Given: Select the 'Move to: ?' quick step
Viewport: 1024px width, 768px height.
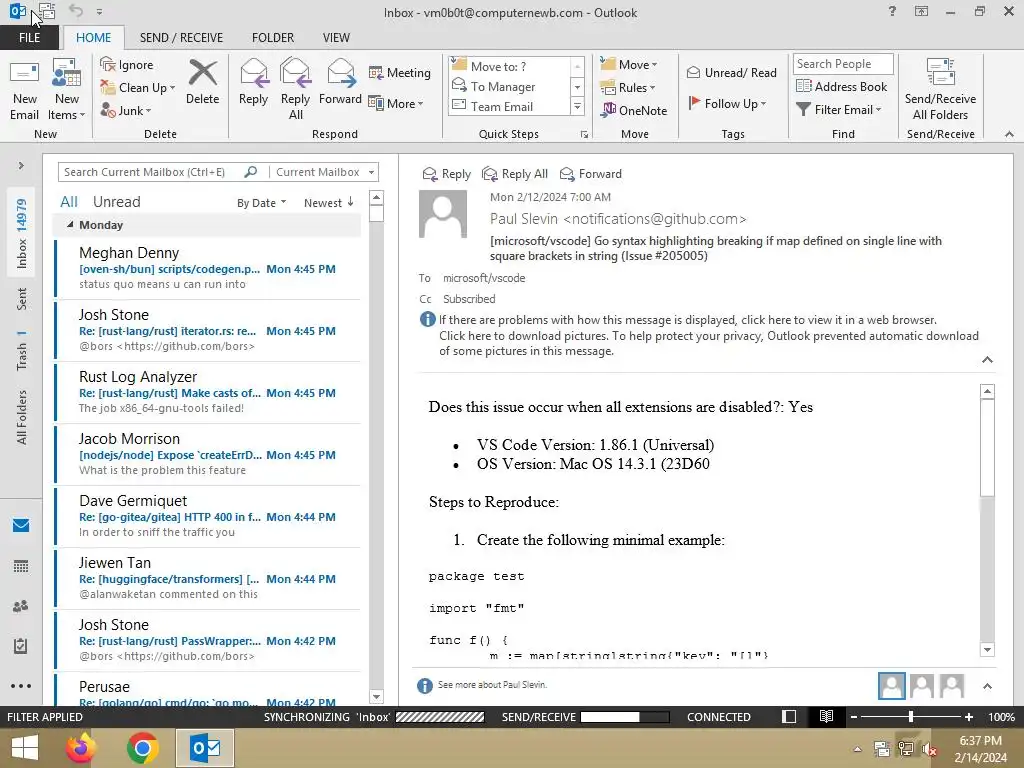Looking at the screenshot, I should (509, 66).
